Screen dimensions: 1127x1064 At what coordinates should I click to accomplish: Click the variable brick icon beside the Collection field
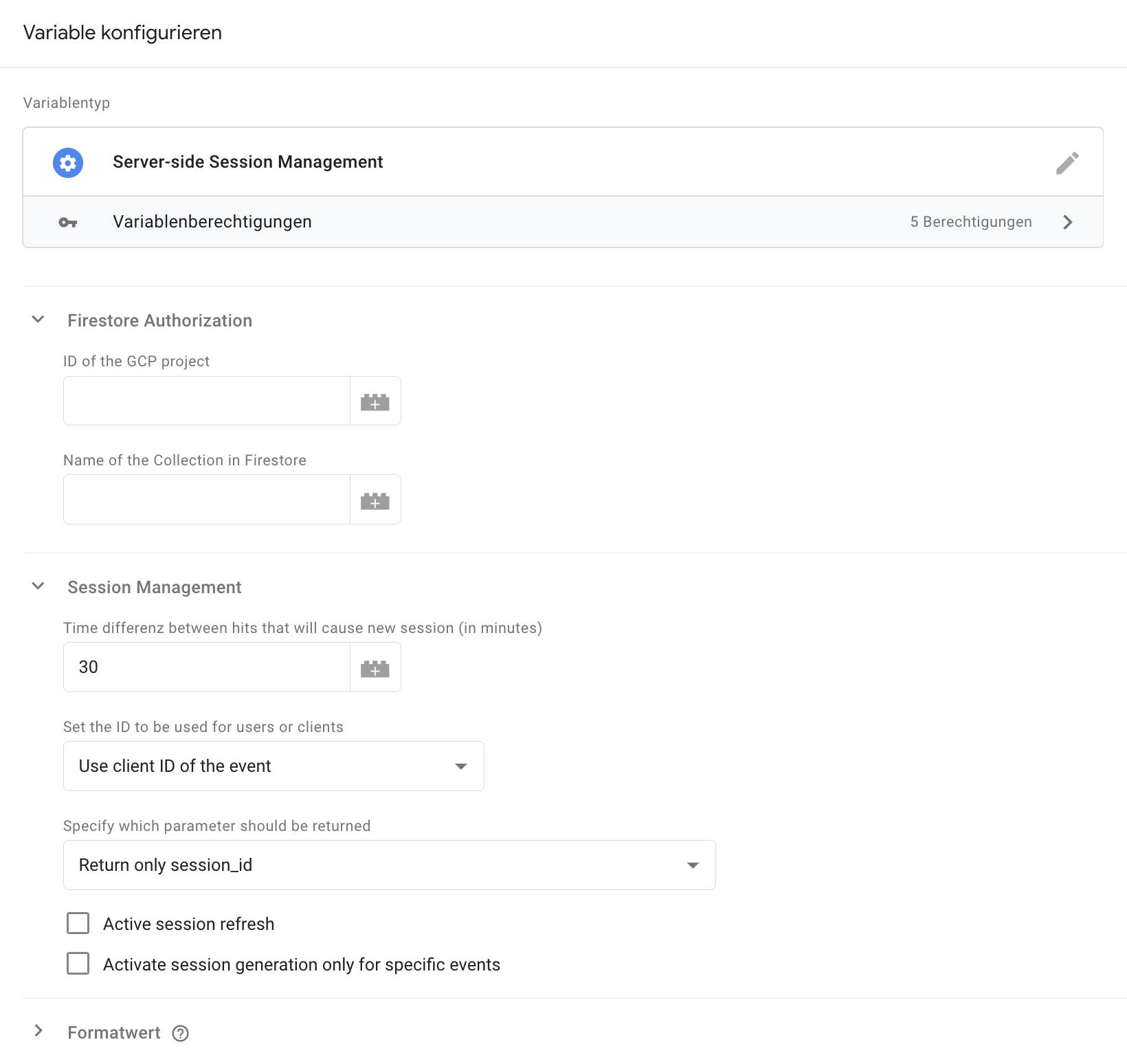point(375,500)
